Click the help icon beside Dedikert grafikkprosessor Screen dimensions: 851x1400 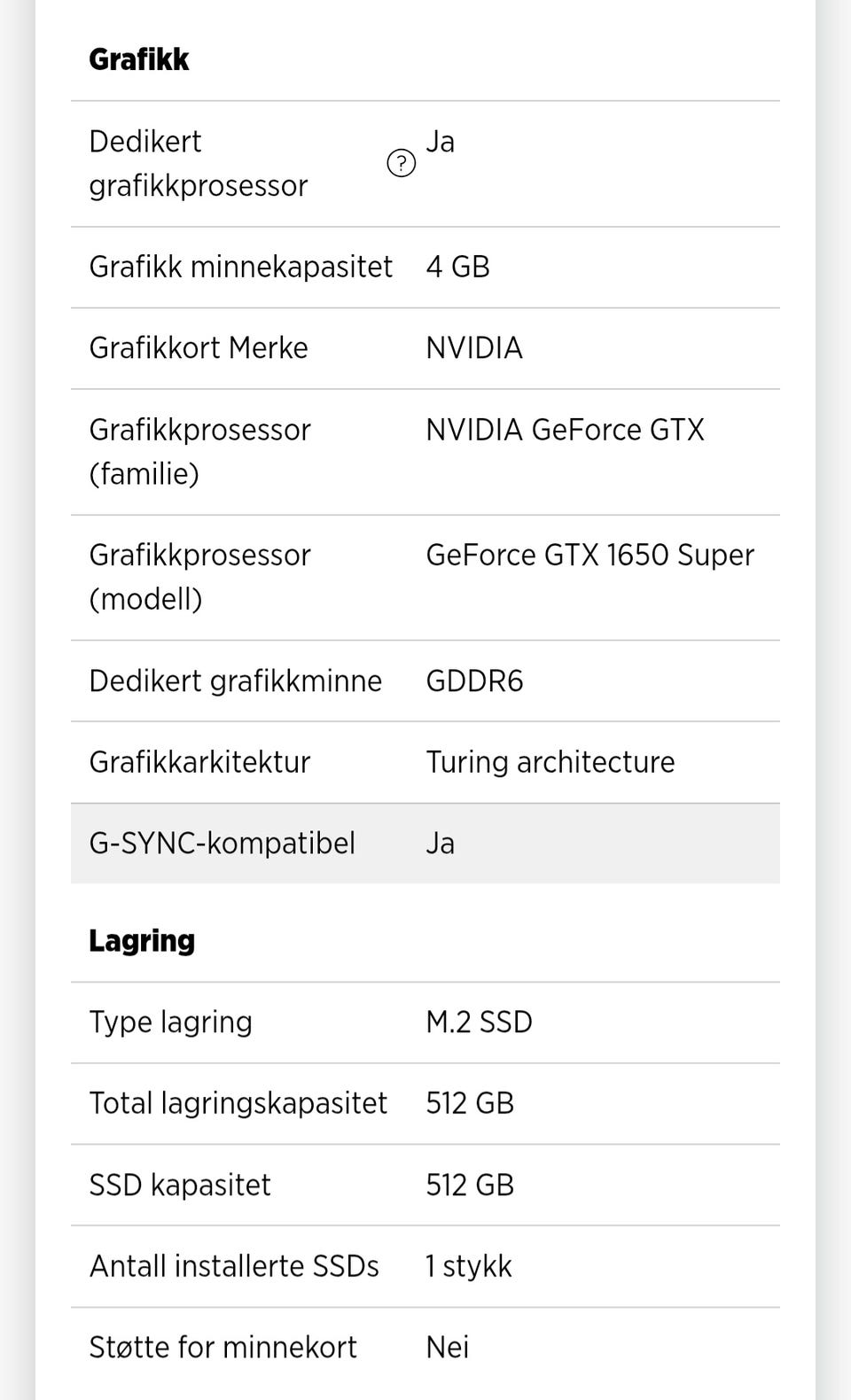pos(401,163)
